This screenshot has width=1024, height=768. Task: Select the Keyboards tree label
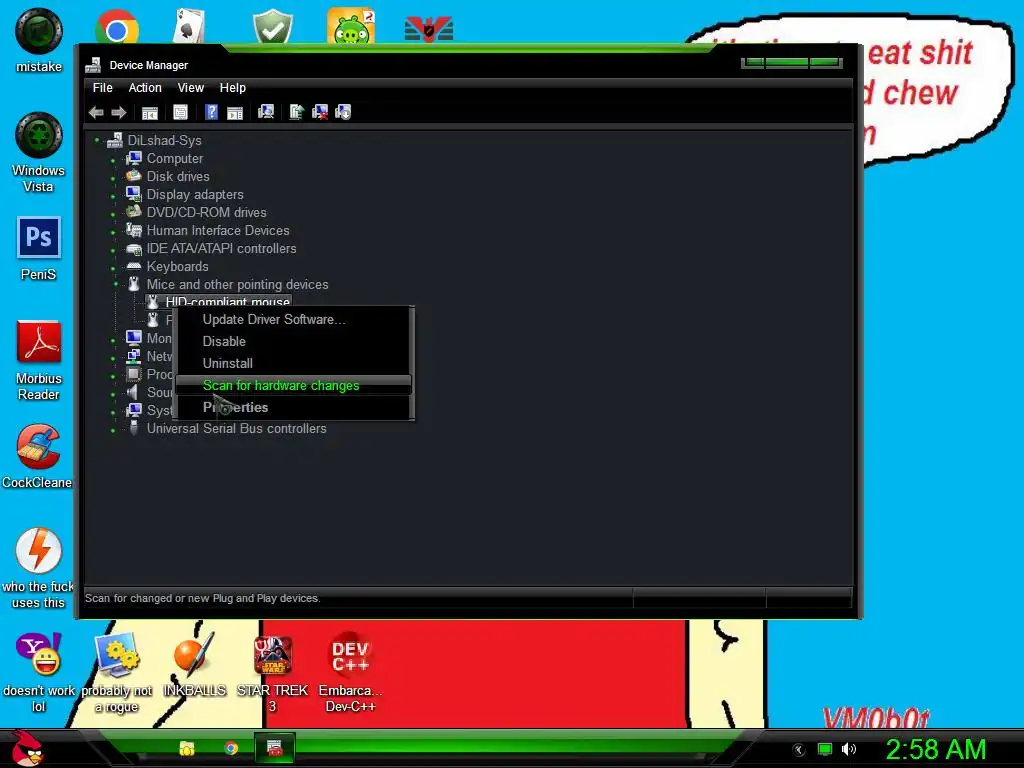coord(177,266)
